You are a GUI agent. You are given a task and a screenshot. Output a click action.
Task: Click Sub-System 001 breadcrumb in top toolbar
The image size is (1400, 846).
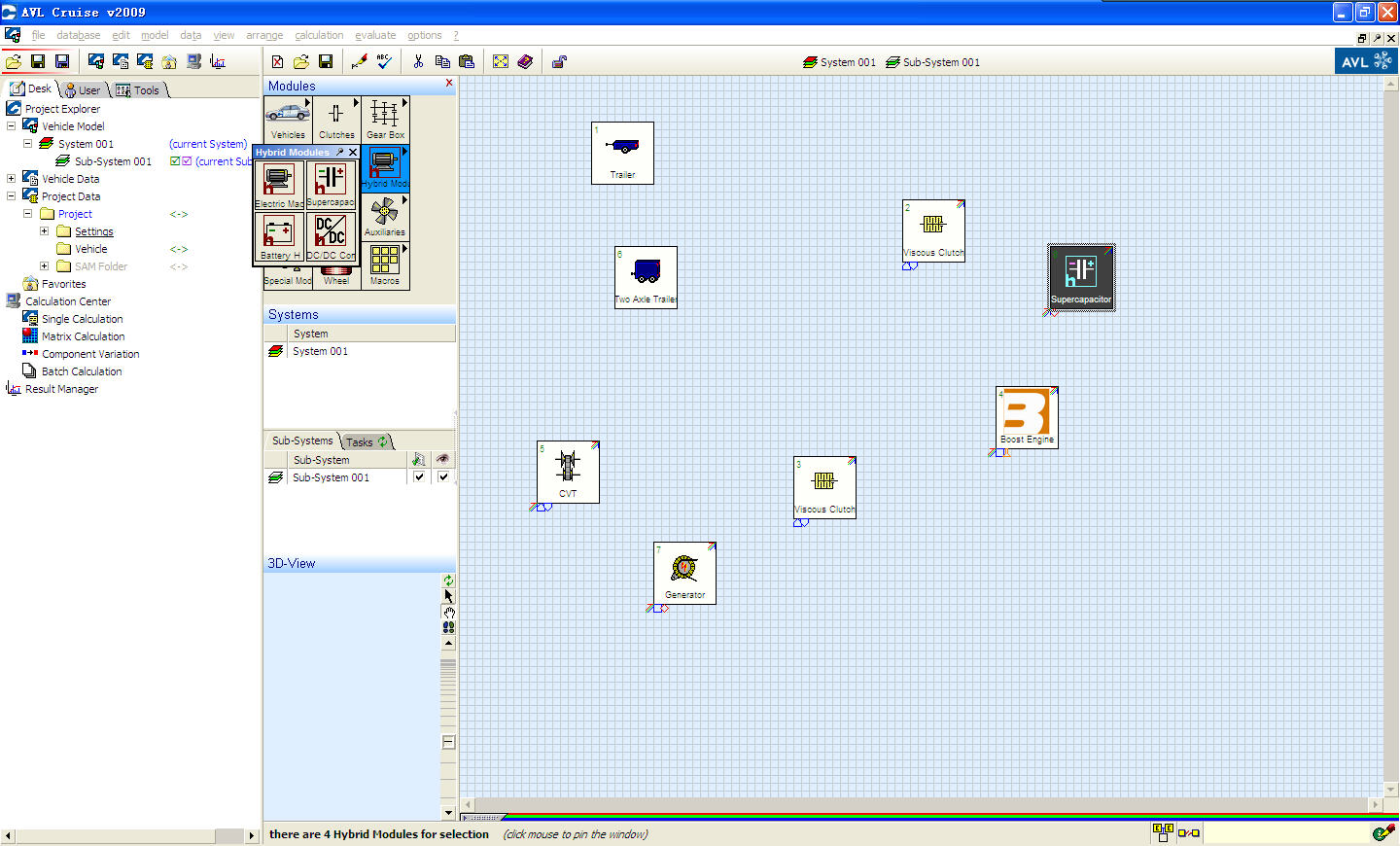pos(932,62)
